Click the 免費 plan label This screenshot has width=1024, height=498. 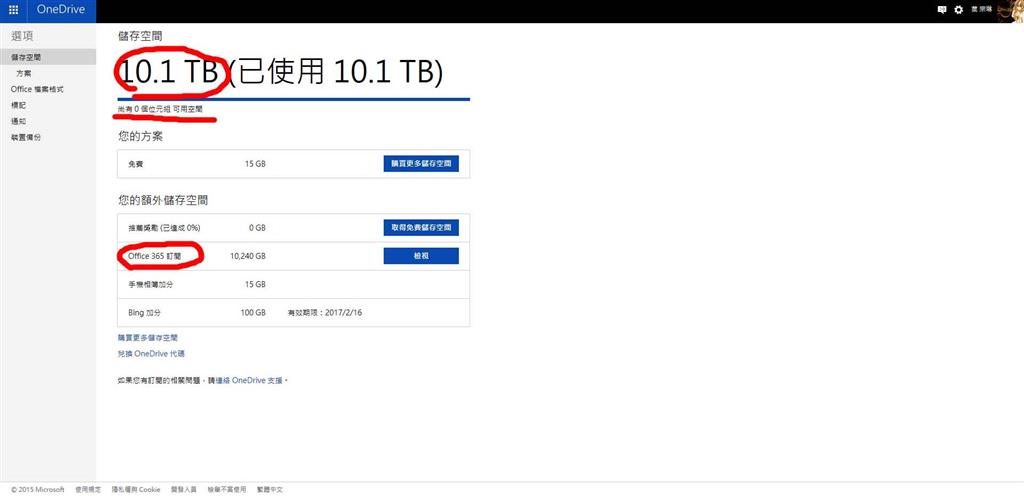coord(136,164)
